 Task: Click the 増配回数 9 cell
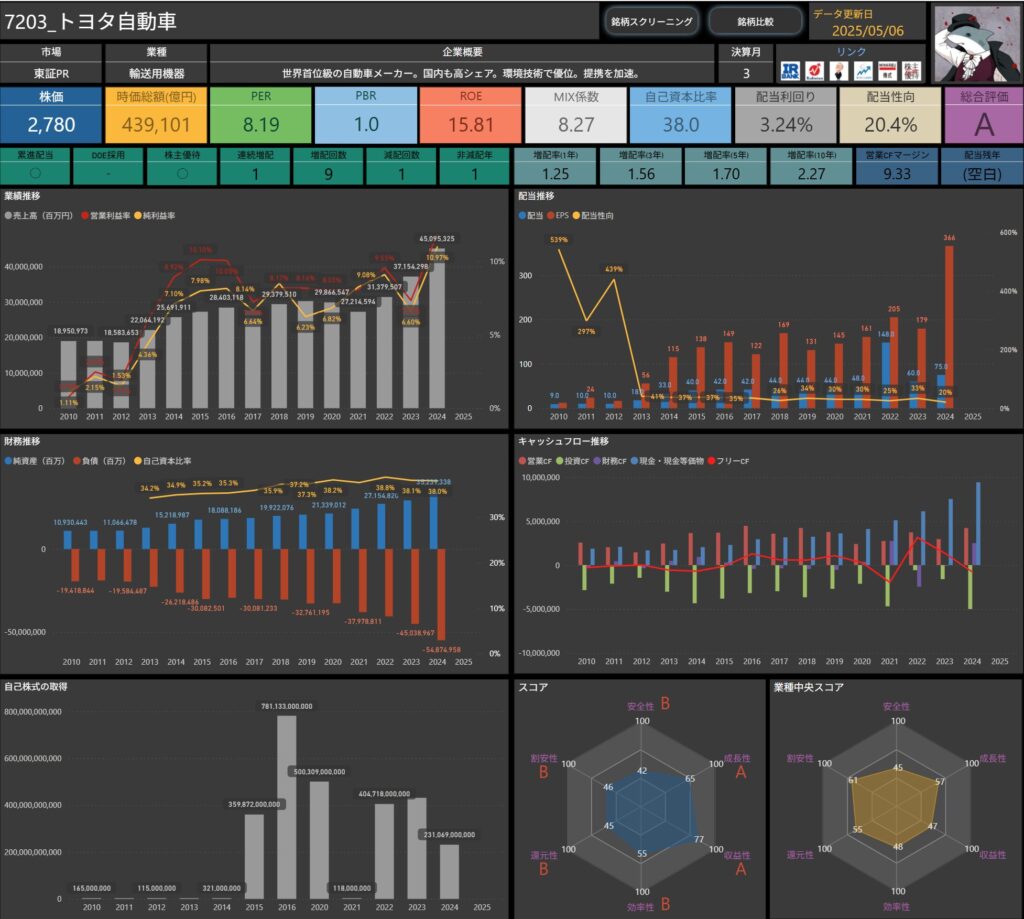tap(328, 167)
